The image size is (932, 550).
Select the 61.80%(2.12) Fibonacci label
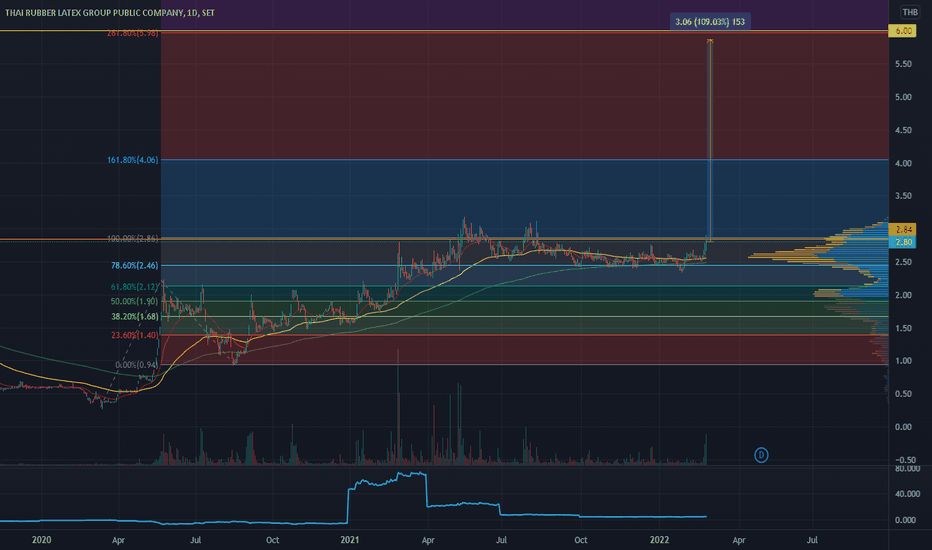coord(134,287)
